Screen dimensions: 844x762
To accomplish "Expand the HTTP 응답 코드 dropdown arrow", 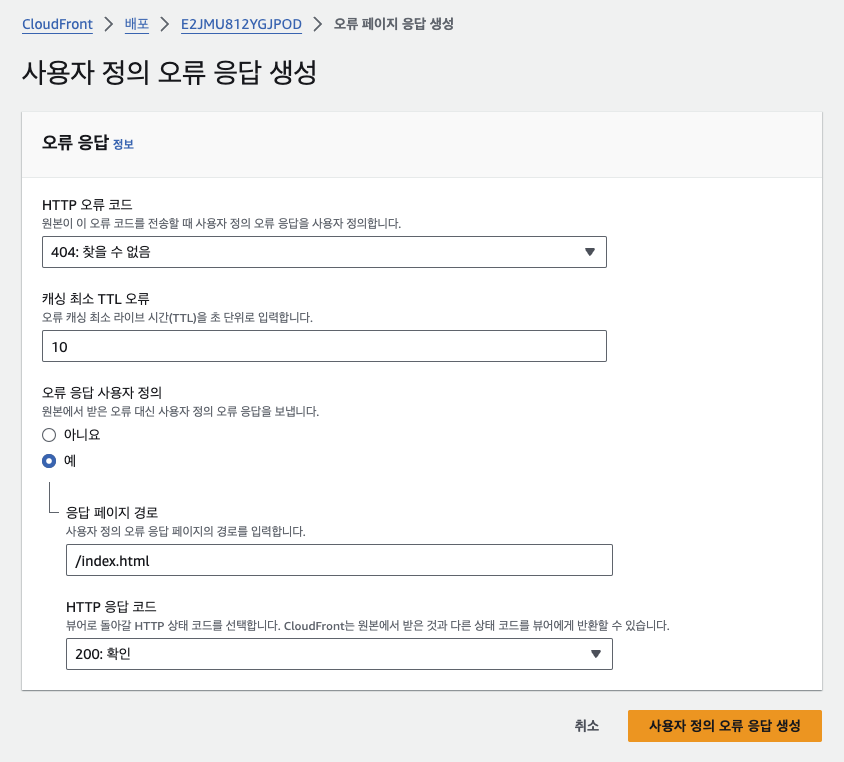I will coord(596,654).
